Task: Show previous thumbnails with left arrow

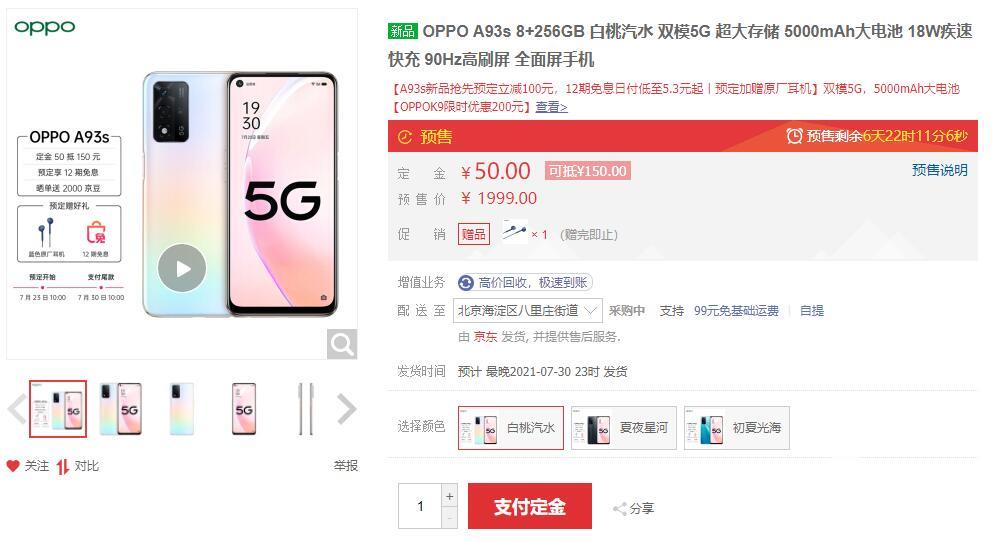Action: coord(17,409)
